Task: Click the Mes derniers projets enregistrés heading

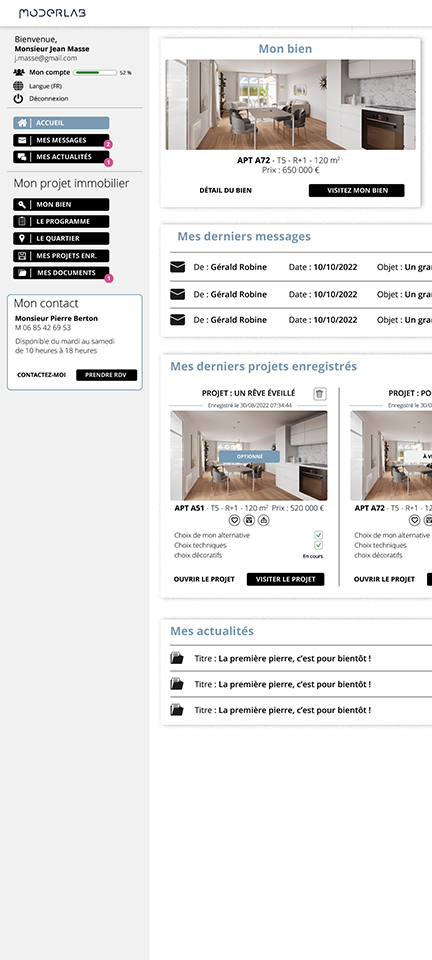Action: 264,366
